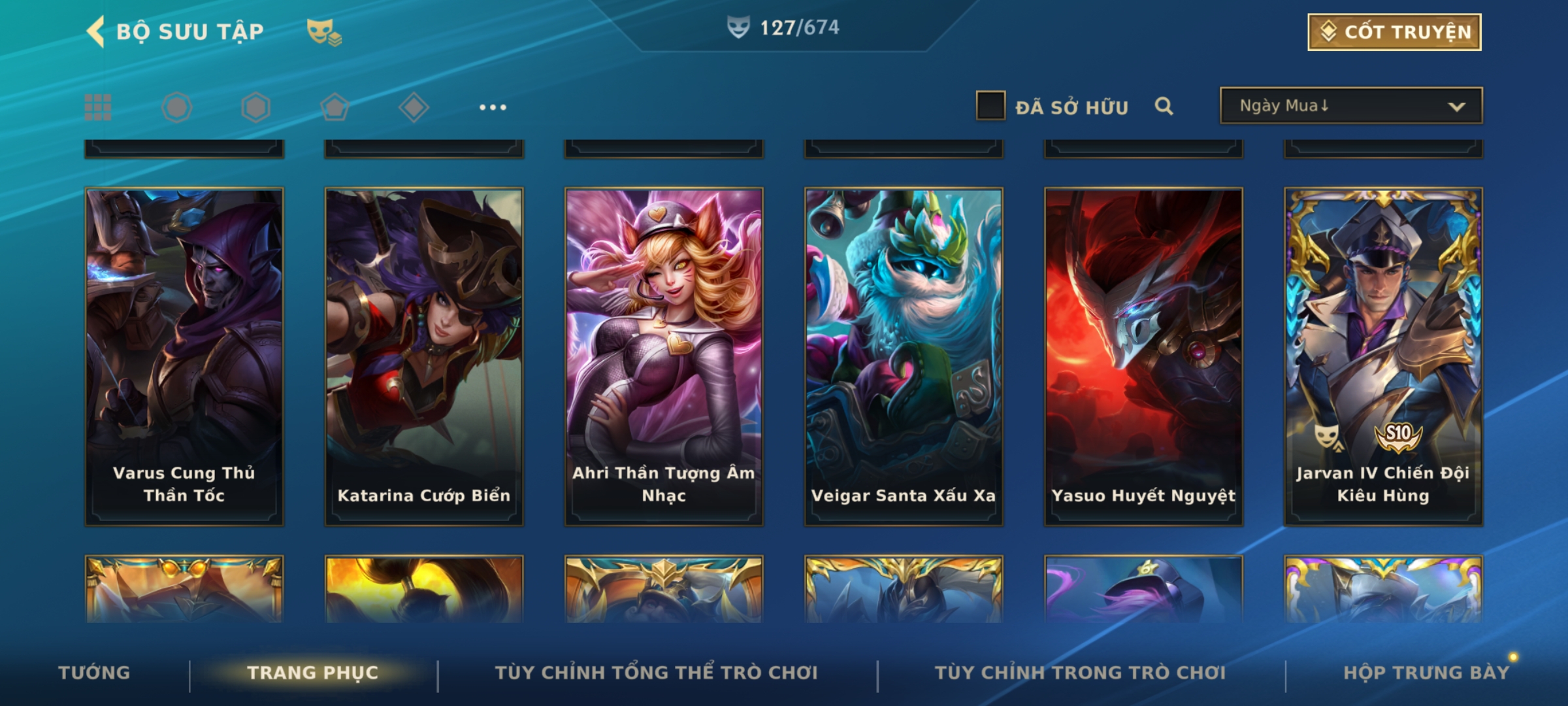
Task: Open the Tùy Chỉnh Trong Trò Chơi tab
Action: [x=1080, y=673]
